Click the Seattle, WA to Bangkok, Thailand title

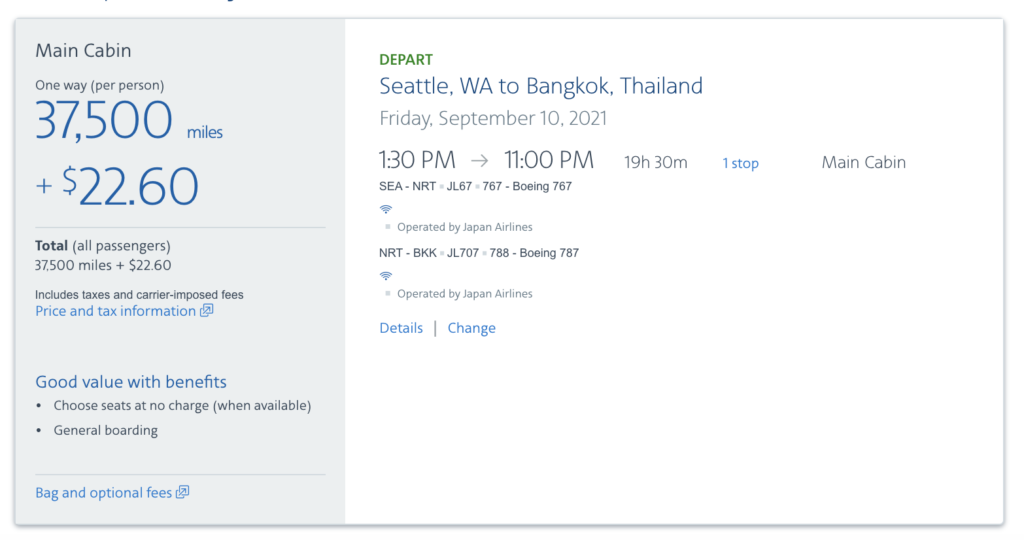541,86
